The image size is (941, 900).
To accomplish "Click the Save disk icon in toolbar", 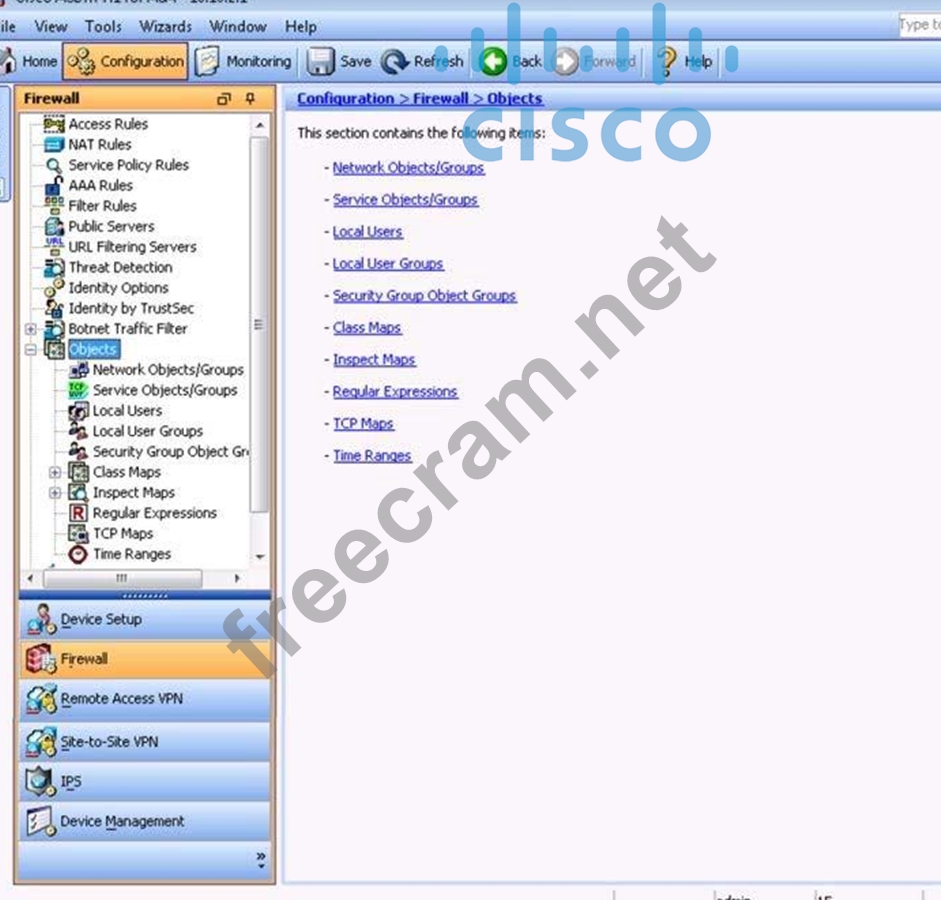I will 321,62.
